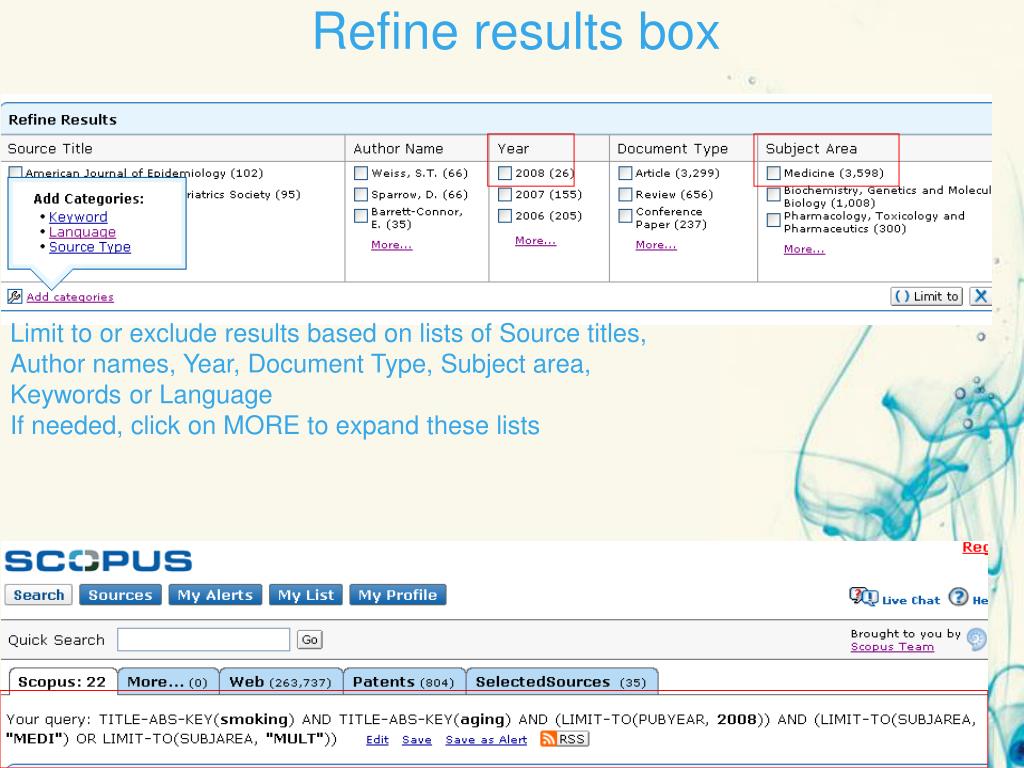This screenshot has height=768, width=1024.
Task: Check the Barrett-Connor, E. author checkbox
Action: [x=360, y=216]
